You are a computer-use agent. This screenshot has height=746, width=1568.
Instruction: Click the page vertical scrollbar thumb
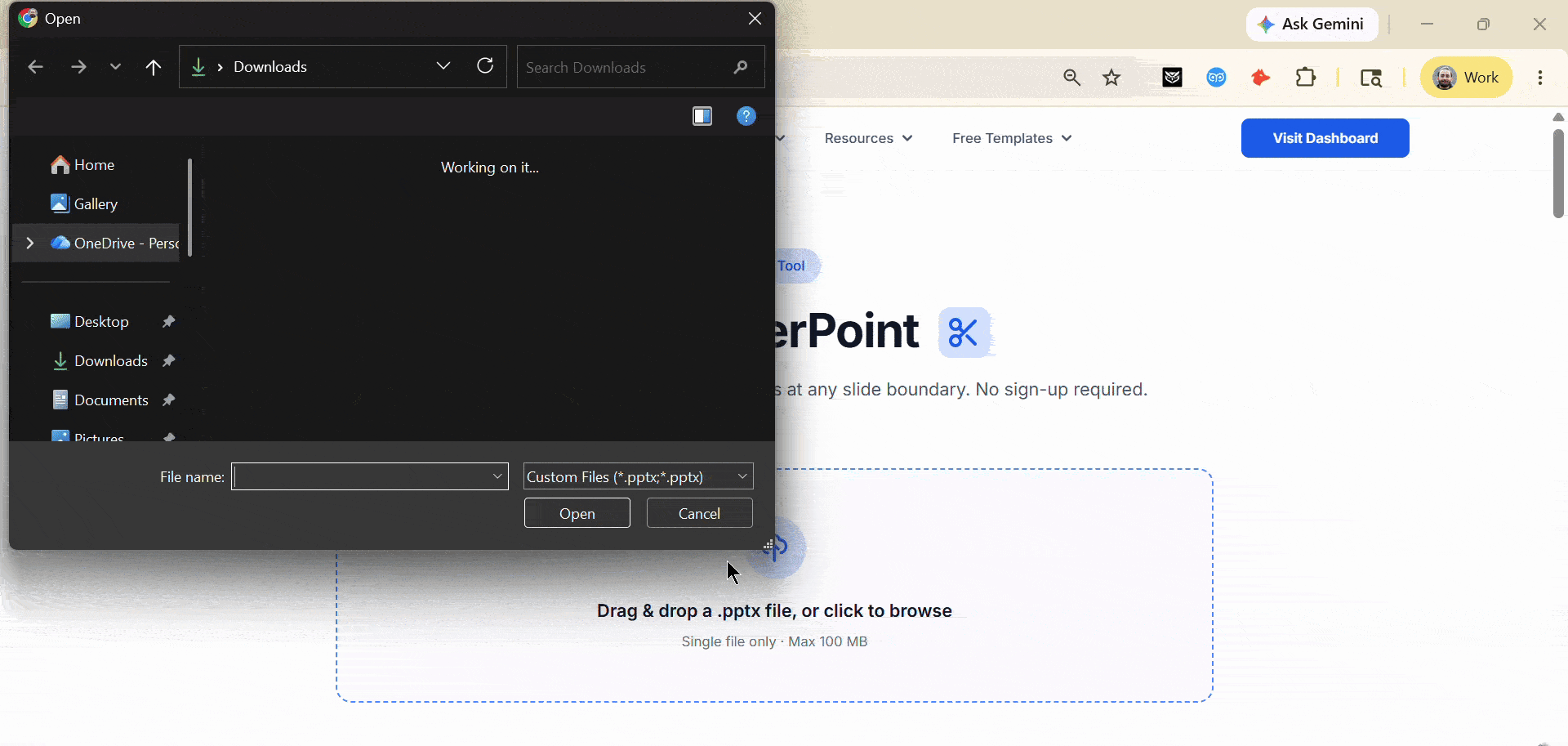[1558, 173]
